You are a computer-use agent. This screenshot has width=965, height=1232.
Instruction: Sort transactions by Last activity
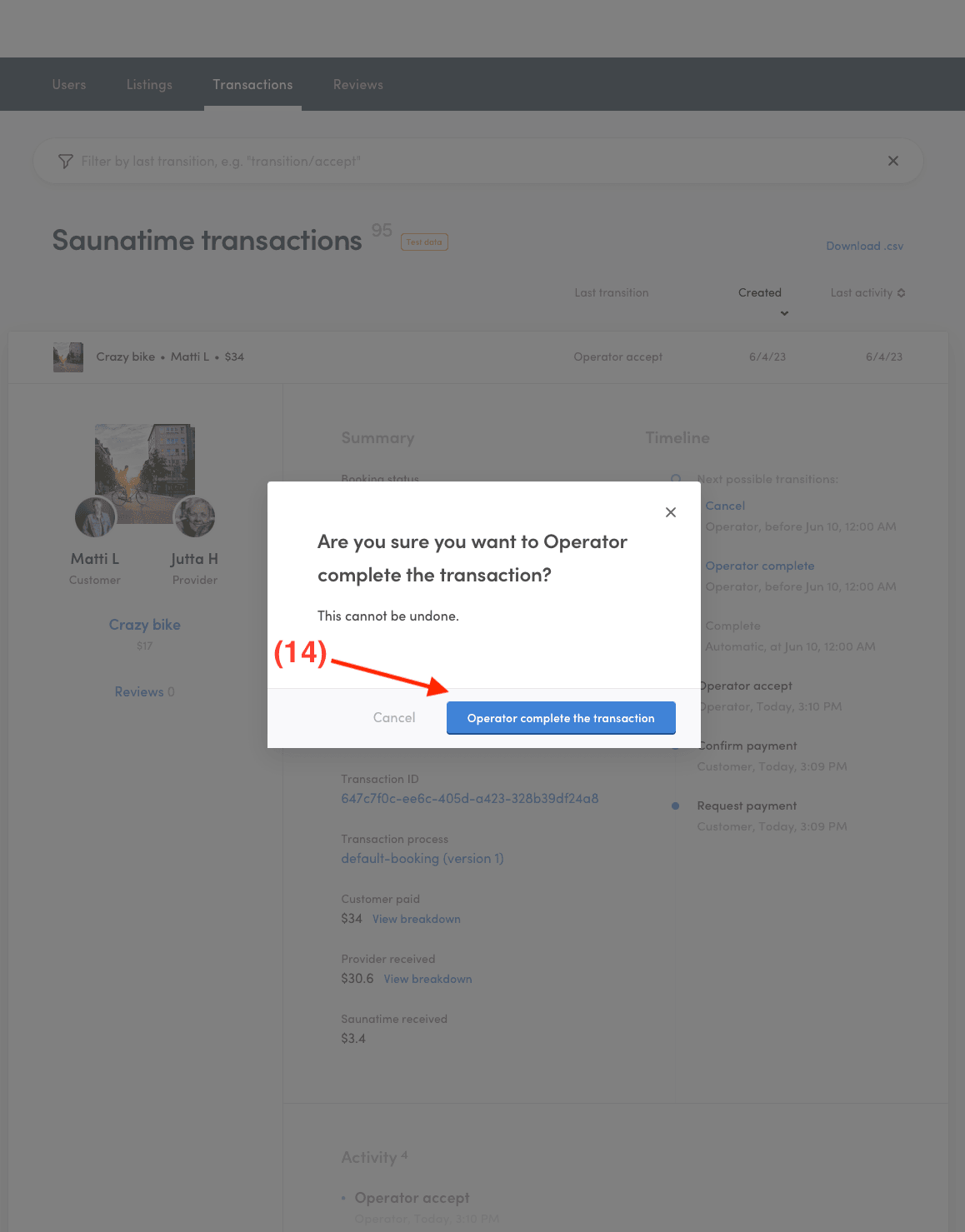click(x=867, y=293)
